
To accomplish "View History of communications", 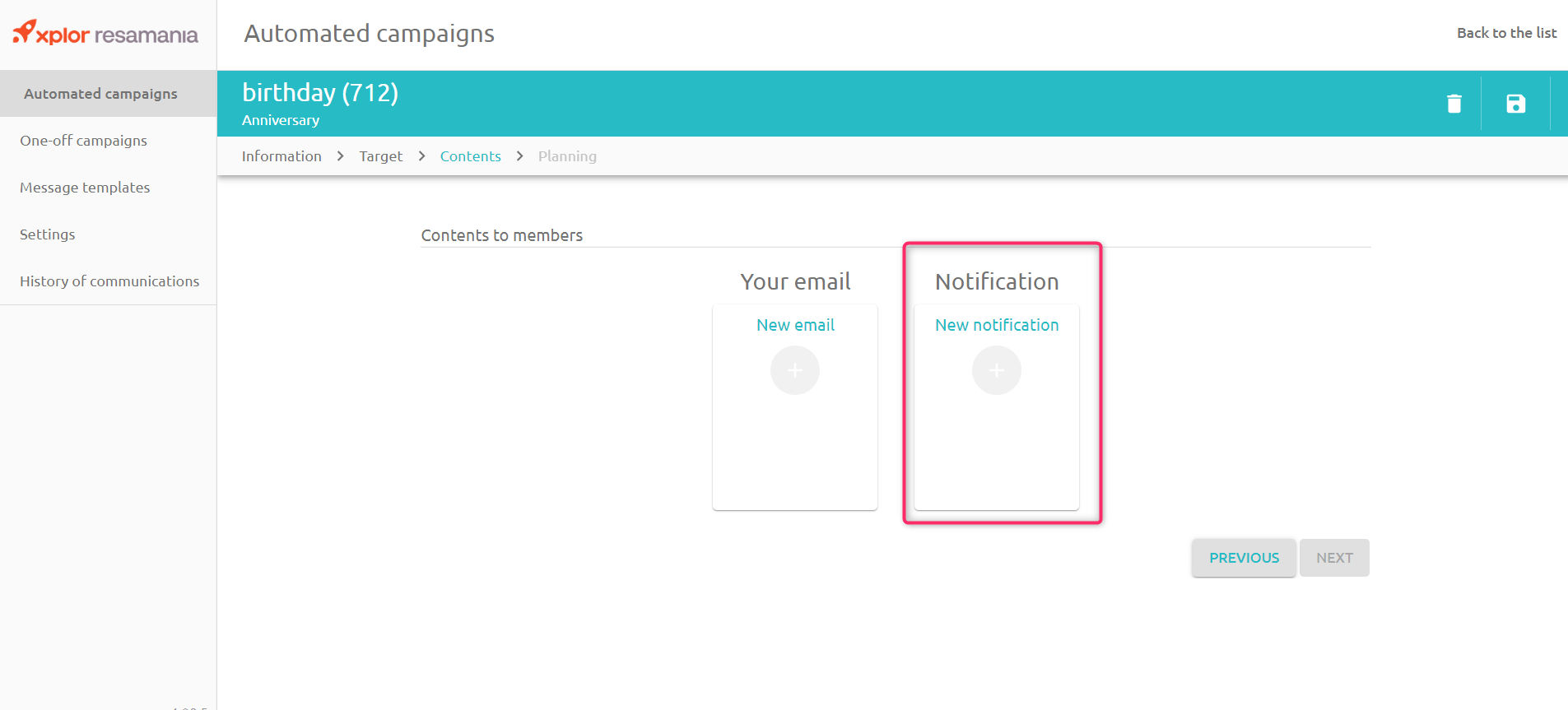I will tap(109, 281).
